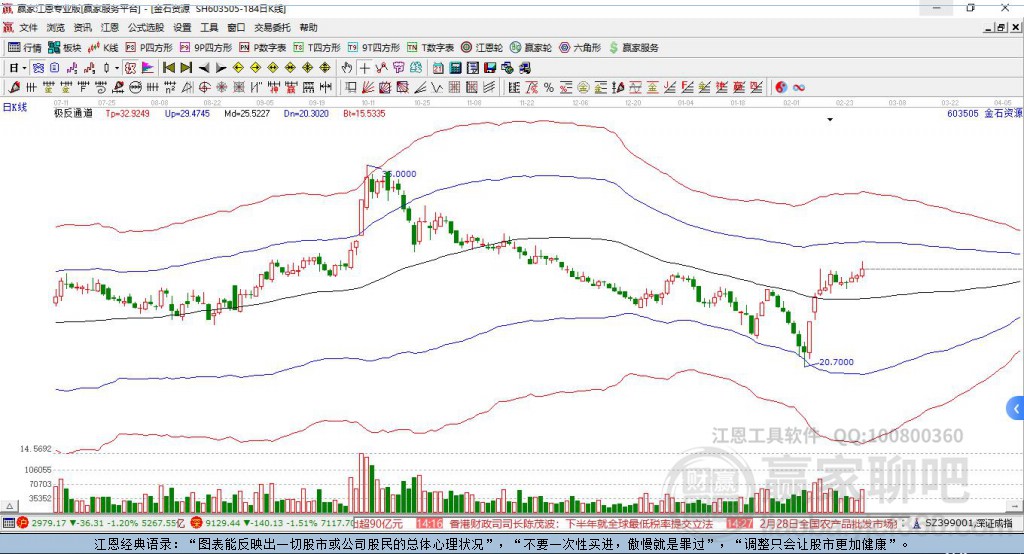Open the T数字表 number table

(430, 48)
